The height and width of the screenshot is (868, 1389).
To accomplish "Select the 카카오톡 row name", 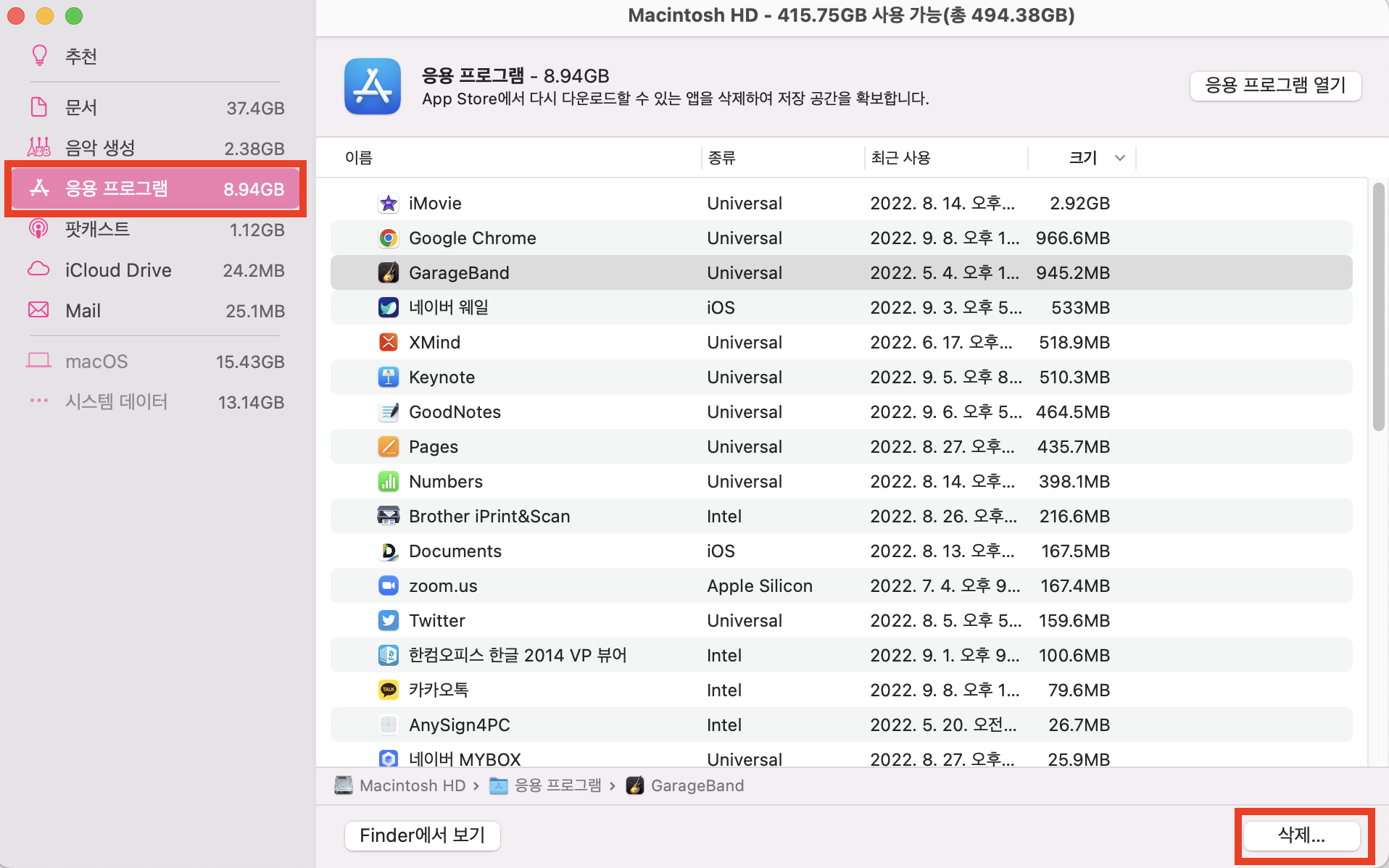I will pos(439,690).
